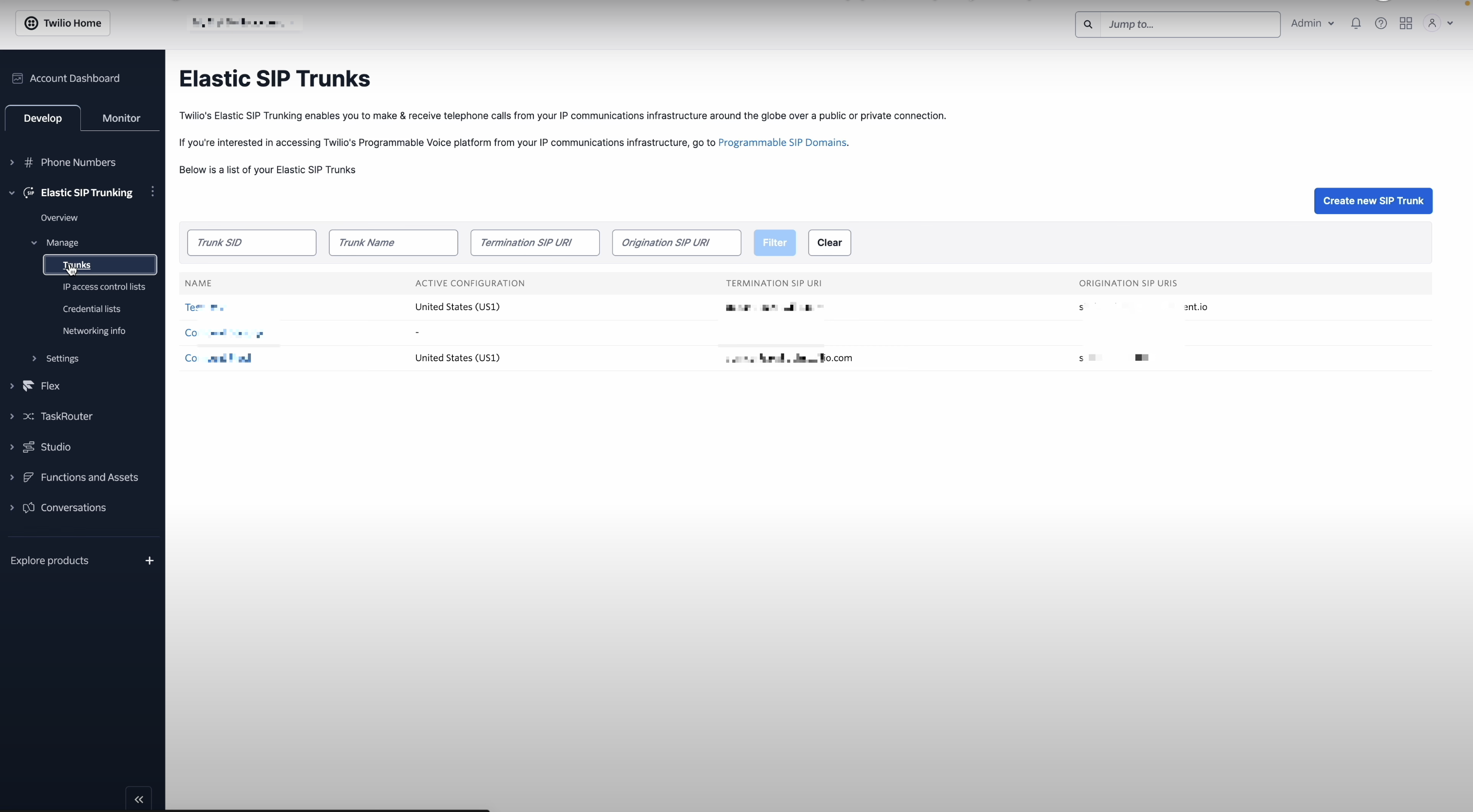
Task: Click the help question mark icon
Action: [x=1381, y=23]
